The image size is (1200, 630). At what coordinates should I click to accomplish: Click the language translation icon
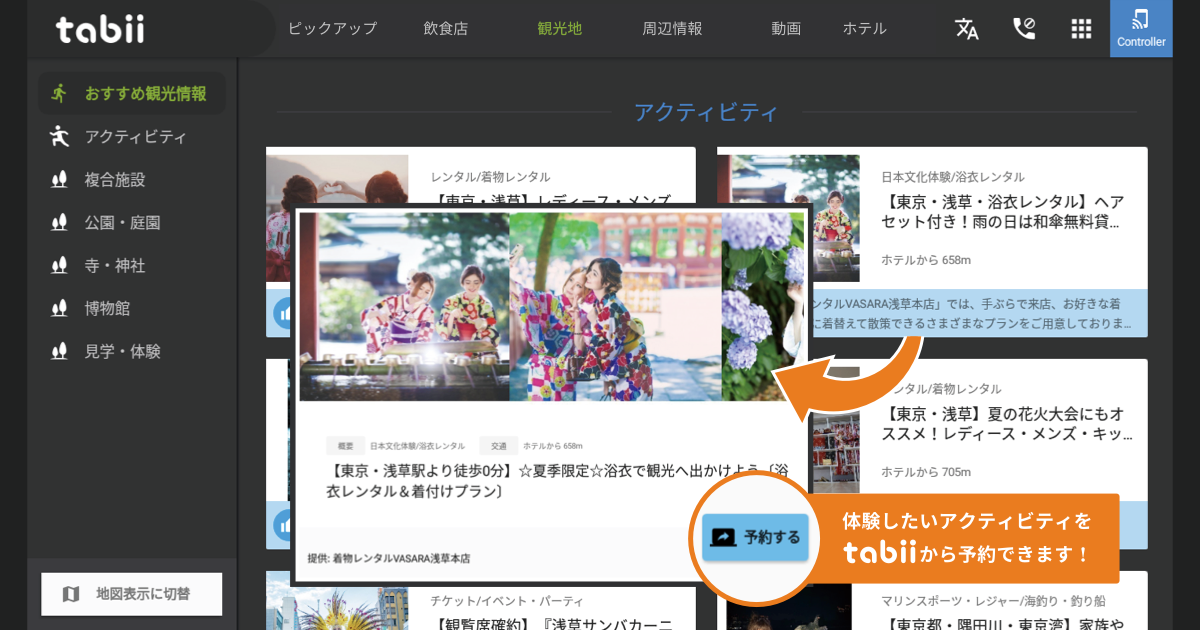coord(966,29)
